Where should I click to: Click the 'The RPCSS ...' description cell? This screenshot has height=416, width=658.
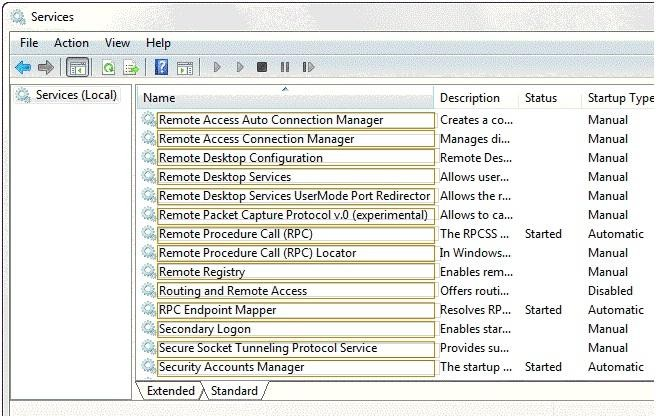(x=474, y=234)
